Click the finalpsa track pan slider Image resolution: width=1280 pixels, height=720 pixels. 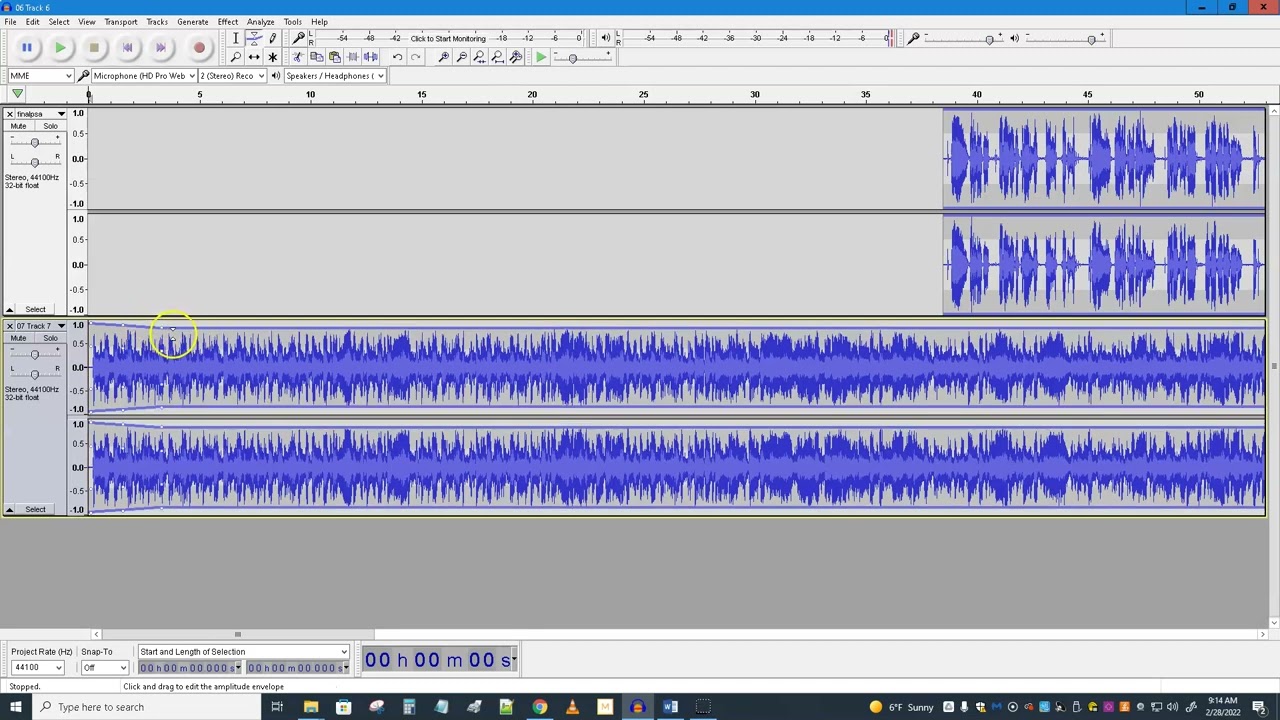tap(34, 161)
